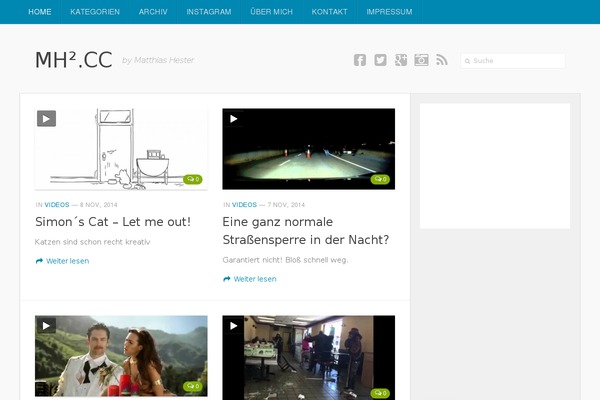600x400 pixels.
Task: Click comment bubble on Simon's Cat thumbnail
Action: tap(193, 179)
